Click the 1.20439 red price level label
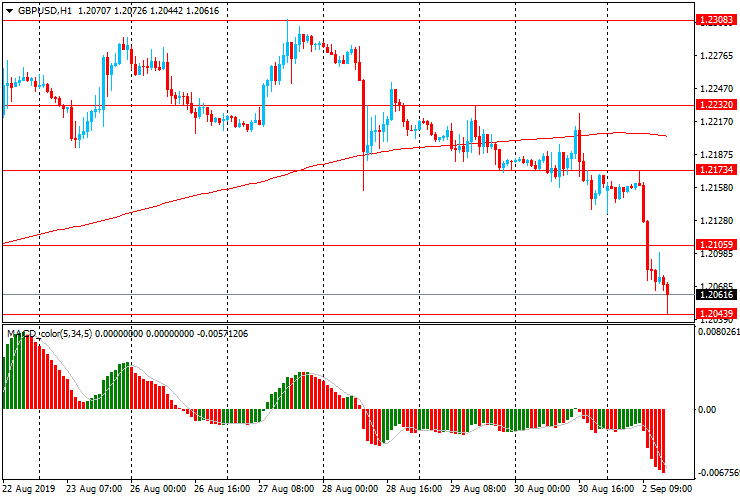 pyautogui.click(x=716, y=314)
